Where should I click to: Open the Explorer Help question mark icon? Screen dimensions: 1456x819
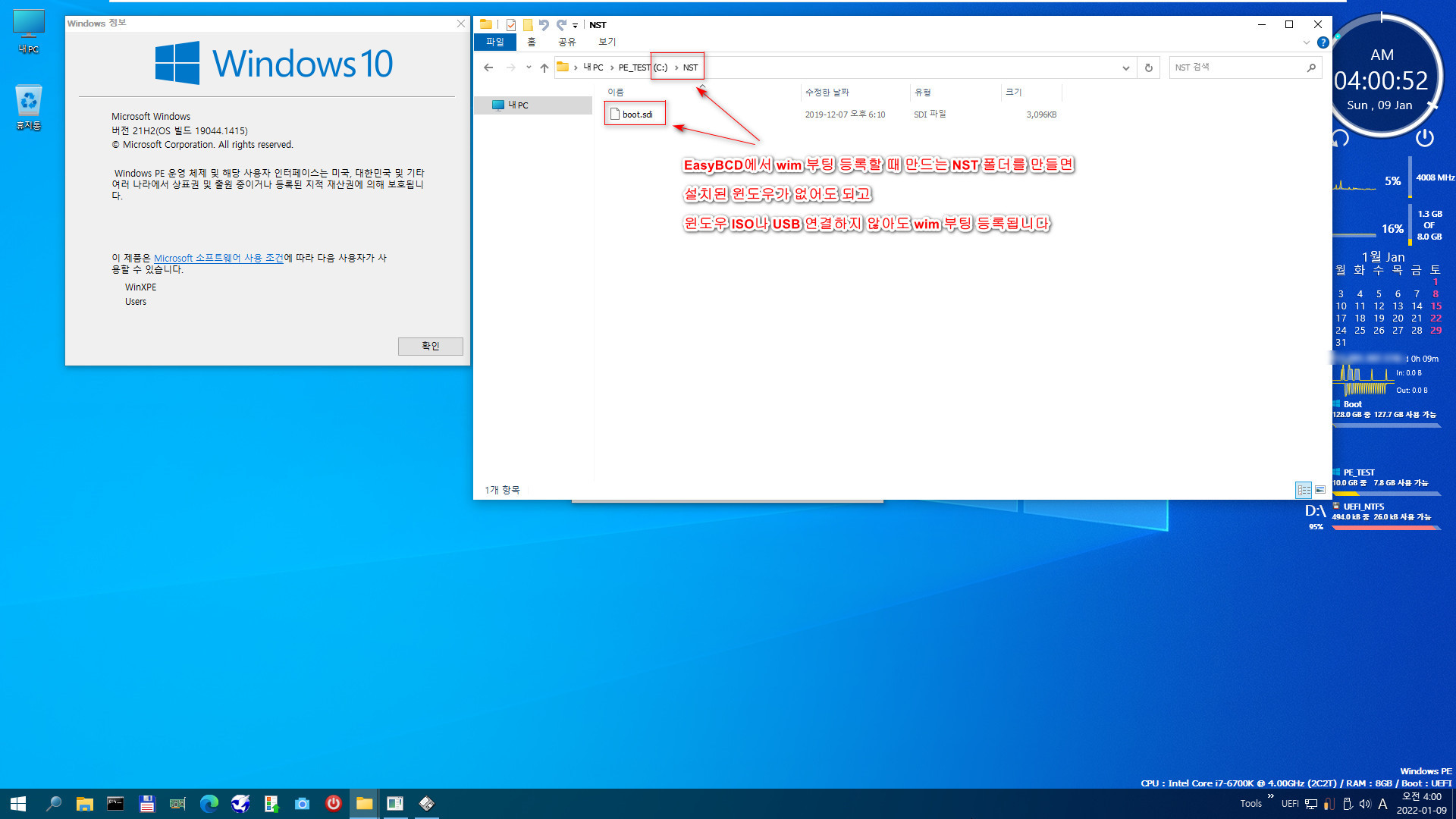click(1323, 42)
